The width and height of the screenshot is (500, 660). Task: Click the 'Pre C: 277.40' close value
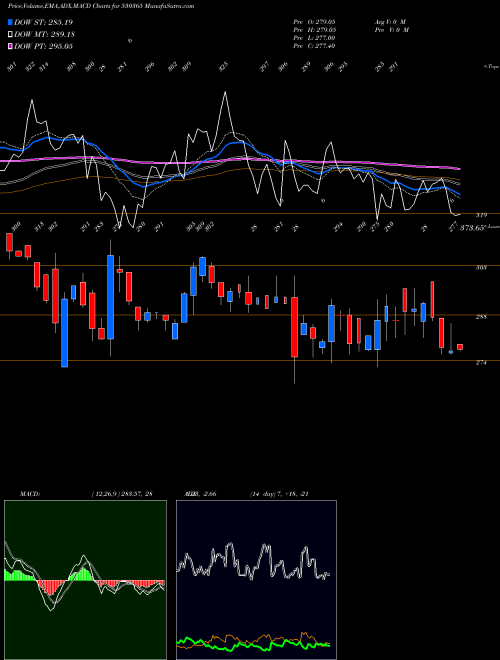[x=314, y=46]
